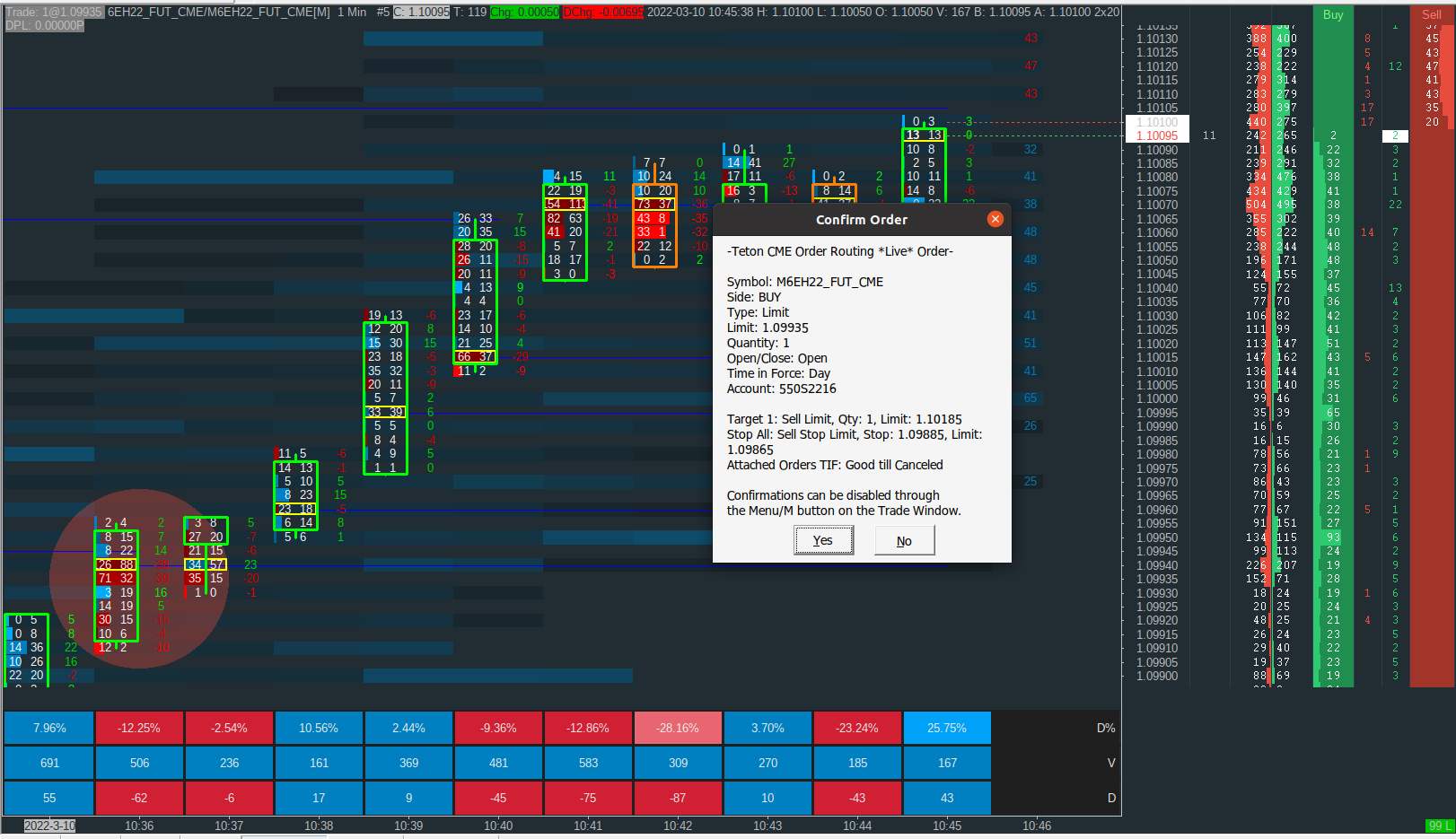1456x839 pixels.
Task: Click the 7.96% delta percent cell
Action: click(49, 728)
